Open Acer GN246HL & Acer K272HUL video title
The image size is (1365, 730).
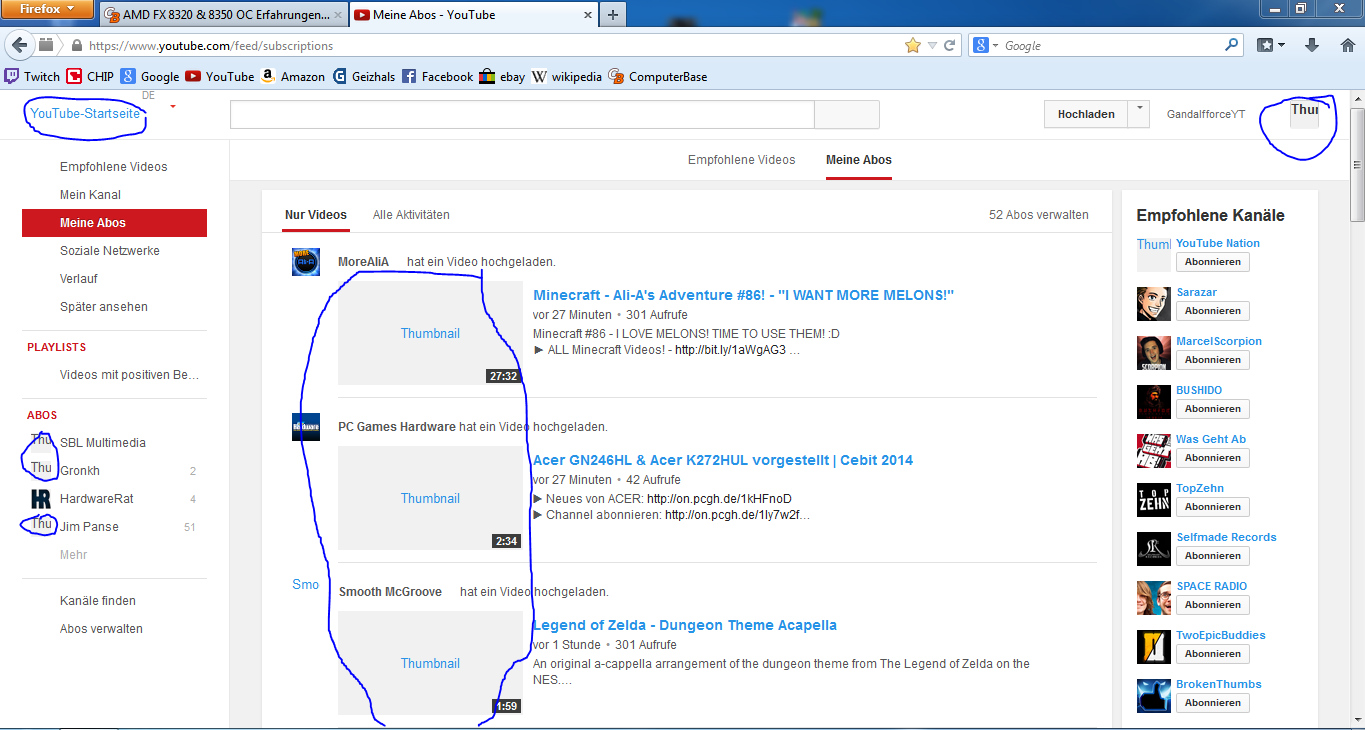coord(723,460)
